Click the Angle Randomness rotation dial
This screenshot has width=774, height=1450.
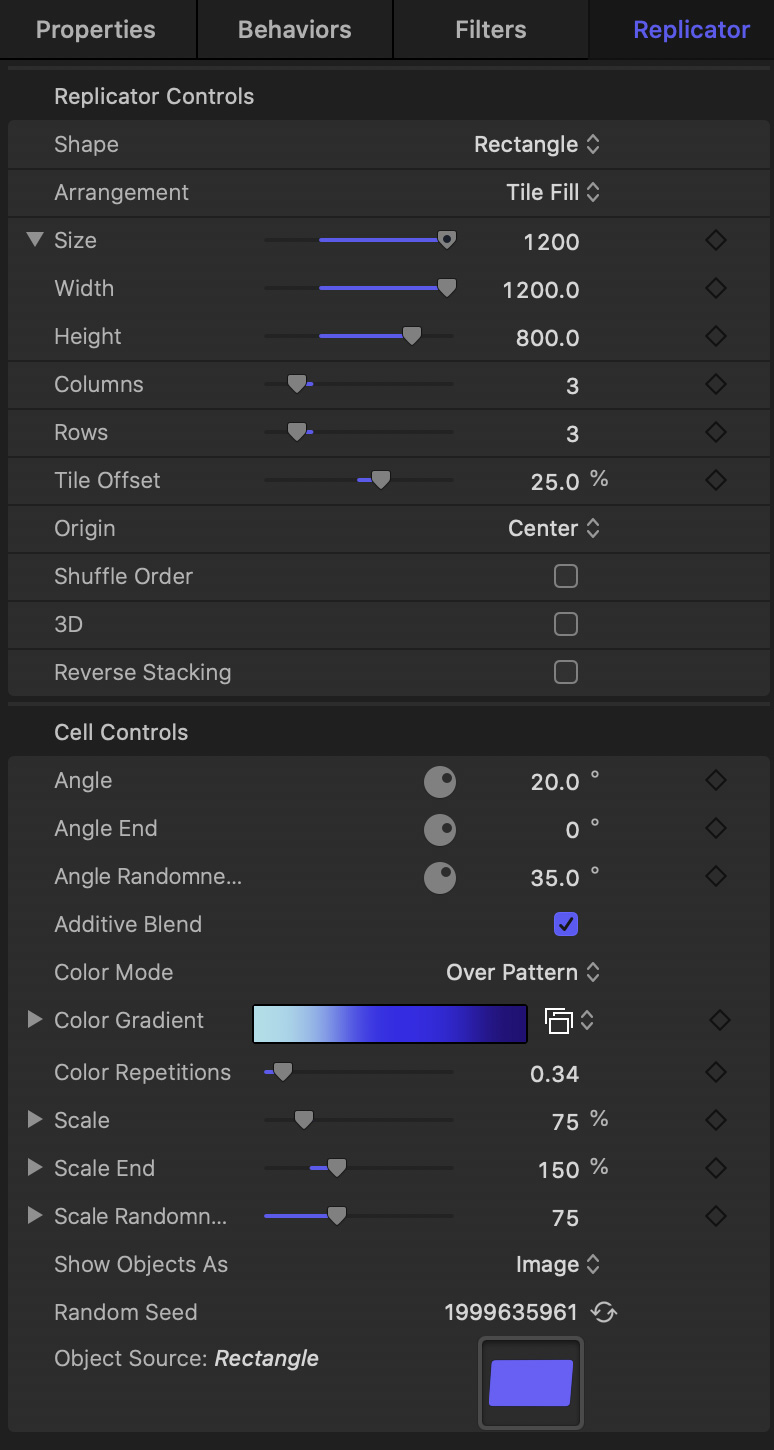coord(440,878)
